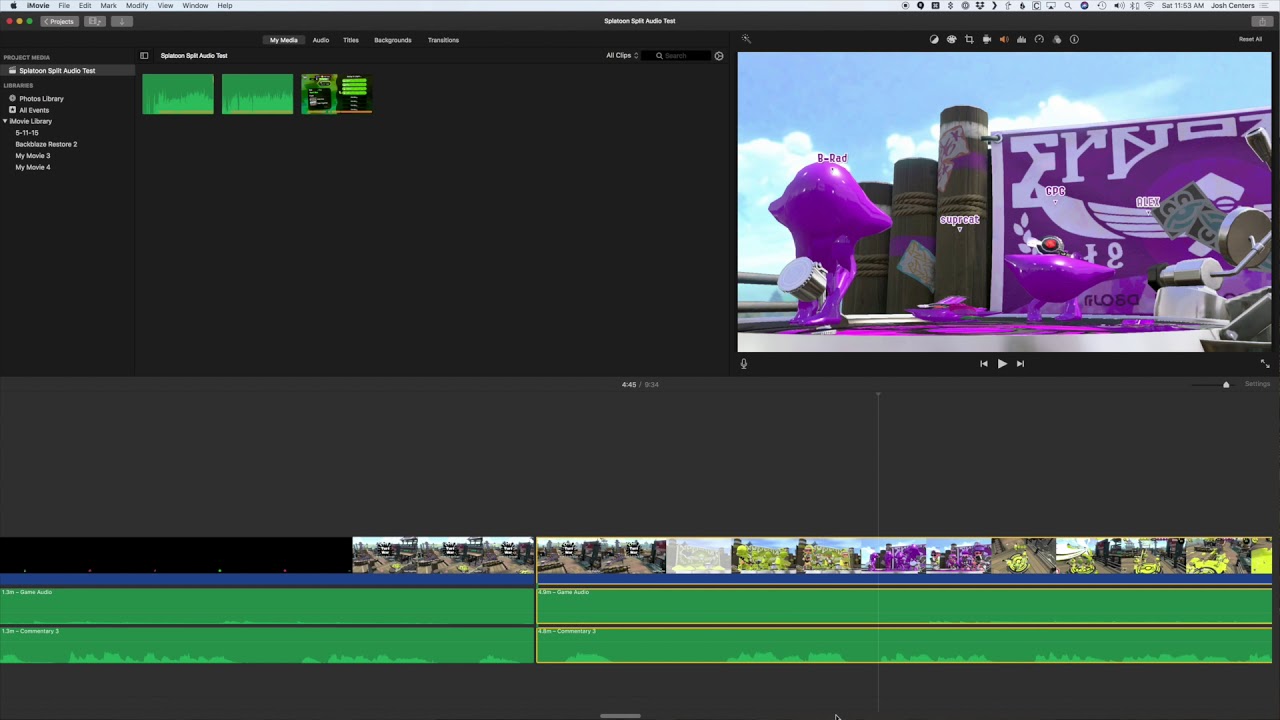This screenshot has width=1280, height=720.
Task: Play the preview in full screen
Action: [1264, 364]
